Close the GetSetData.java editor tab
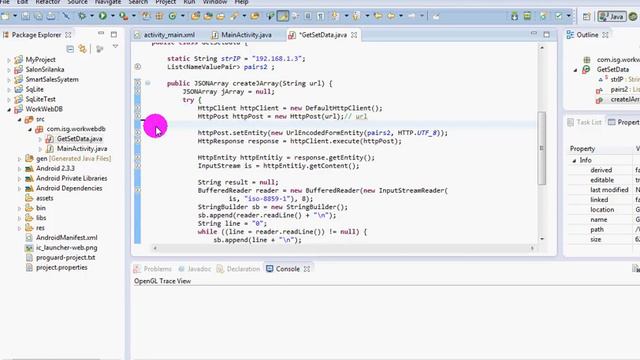The image size is (640, 360). tap(354, 35)
